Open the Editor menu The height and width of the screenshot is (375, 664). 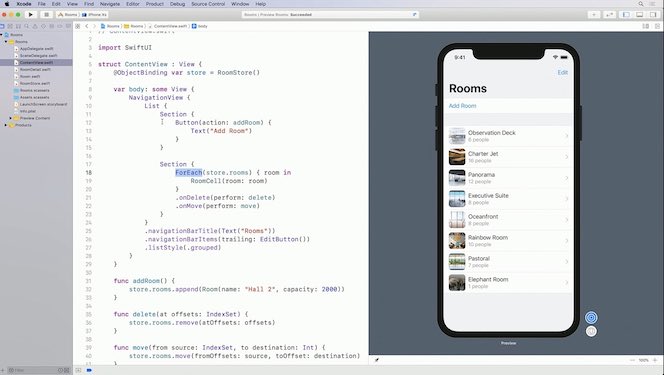point(133,4)
